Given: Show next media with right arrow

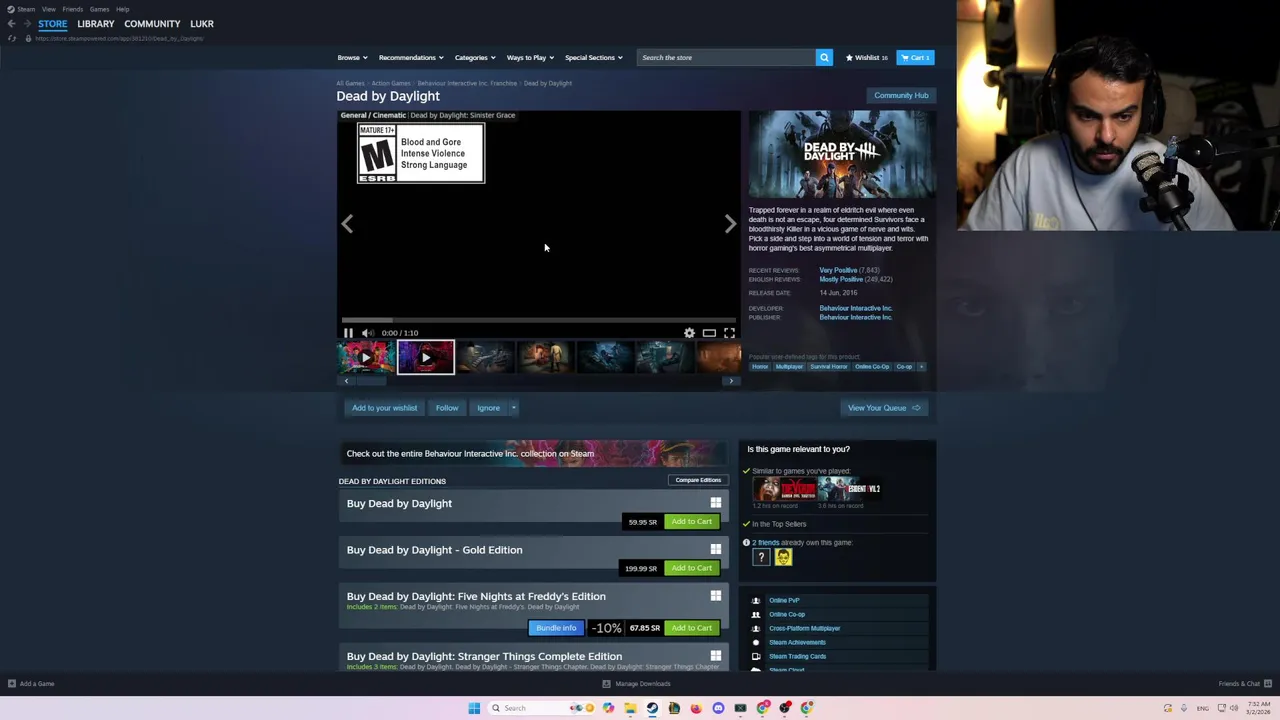Looking at the screenshot, I should point(730,224).
